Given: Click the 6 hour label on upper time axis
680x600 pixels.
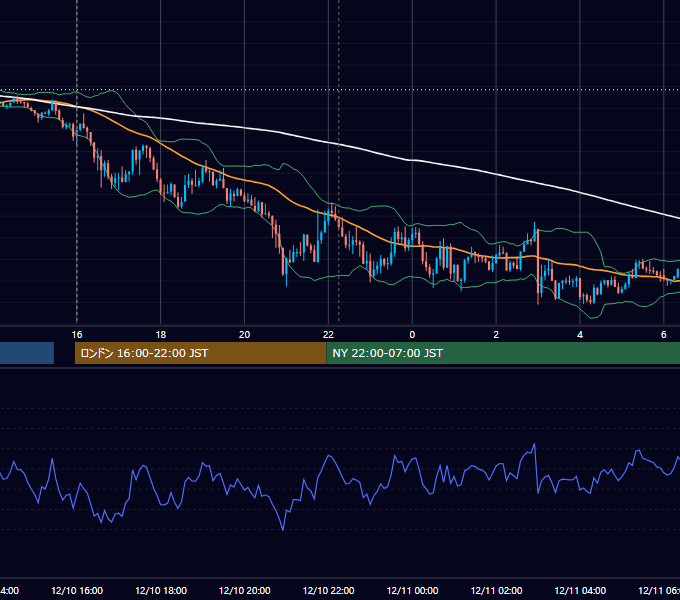Looking at the screenshot, I should 664,335.
